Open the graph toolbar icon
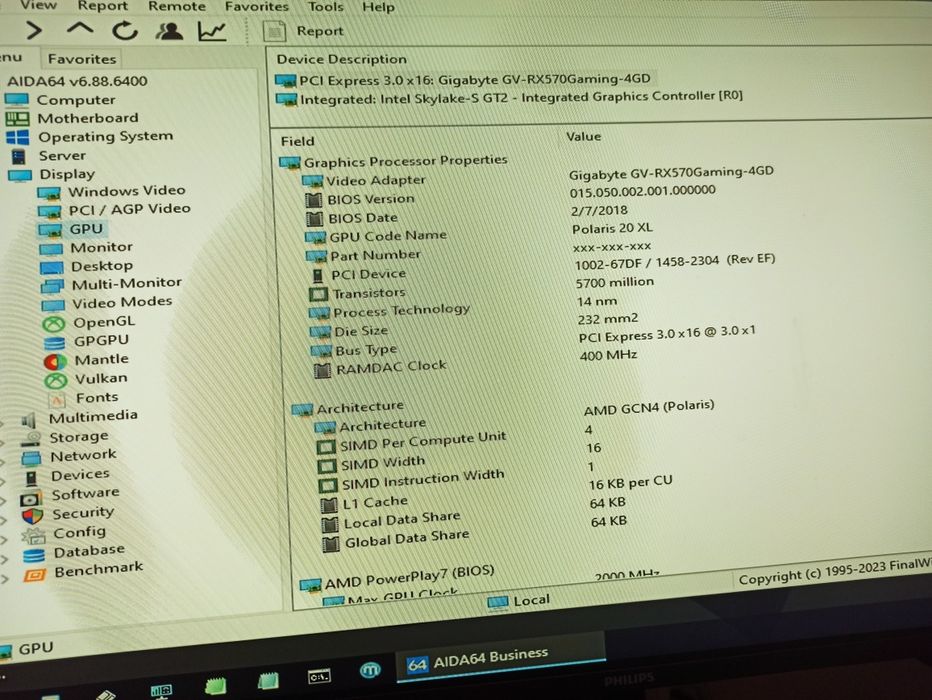 click(212, 30)
